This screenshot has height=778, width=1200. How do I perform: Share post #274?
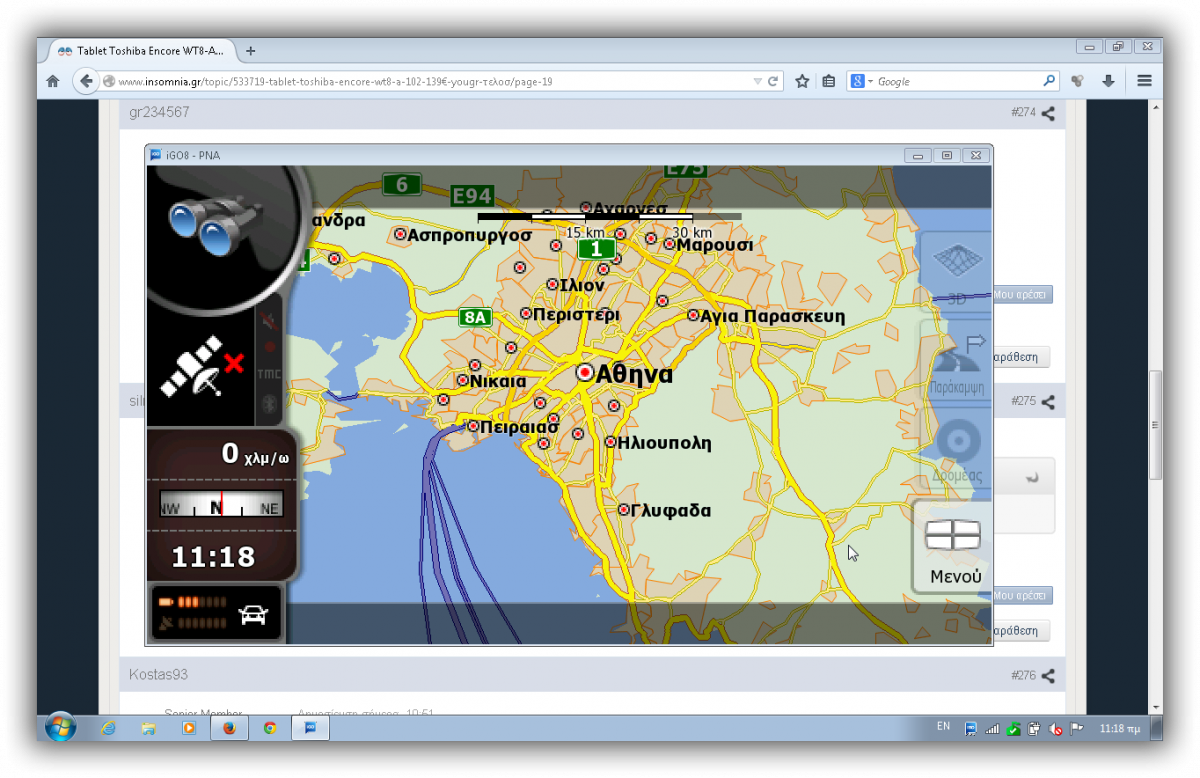1048,114
